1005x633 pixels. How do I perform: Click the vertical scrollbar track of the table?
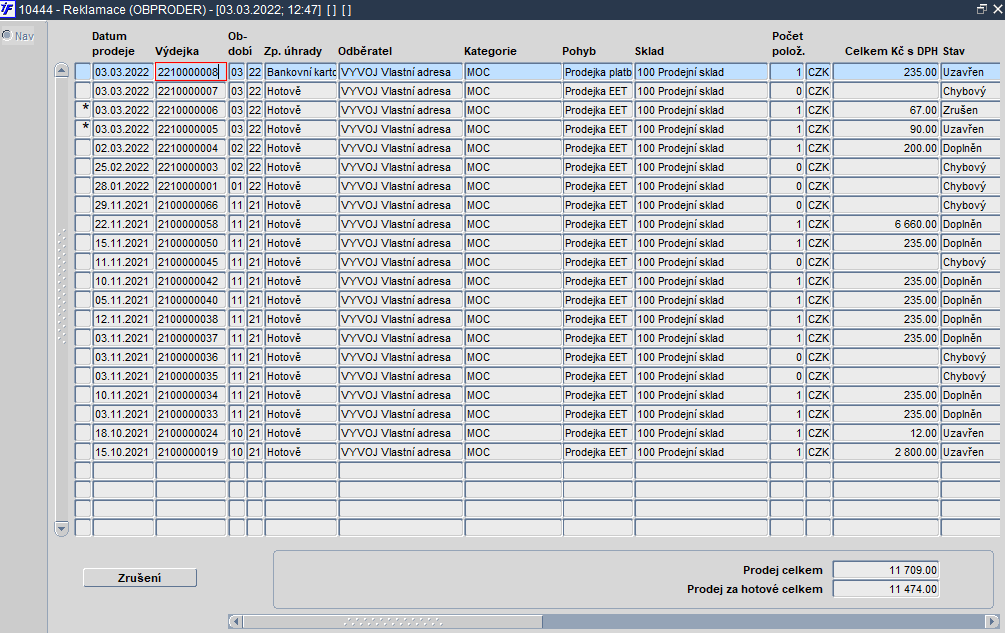click(62, 299)
